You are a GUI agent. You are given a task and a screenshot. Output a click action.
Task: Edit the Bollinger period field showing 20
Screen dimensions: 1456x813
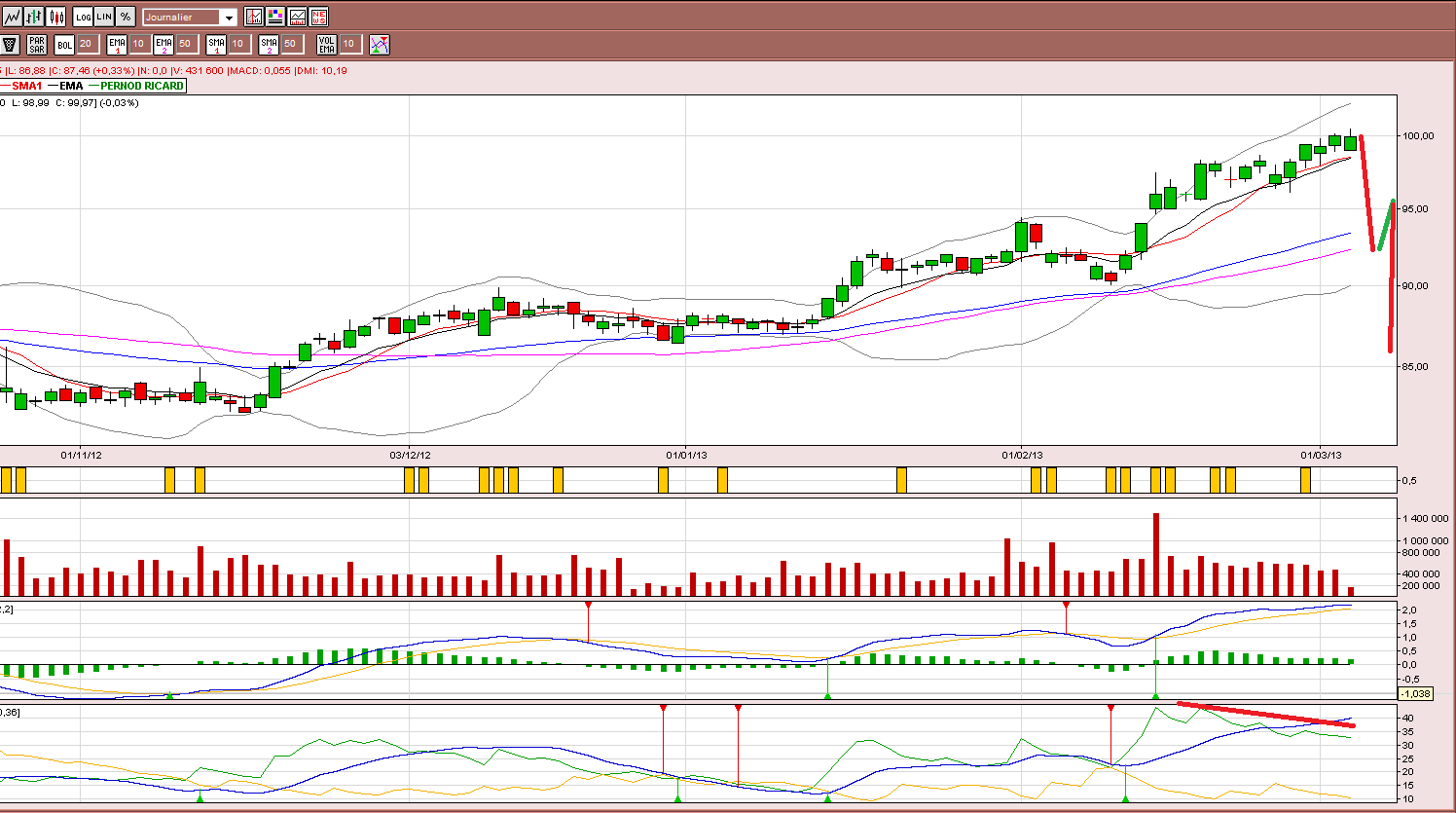tap(87, 44)
